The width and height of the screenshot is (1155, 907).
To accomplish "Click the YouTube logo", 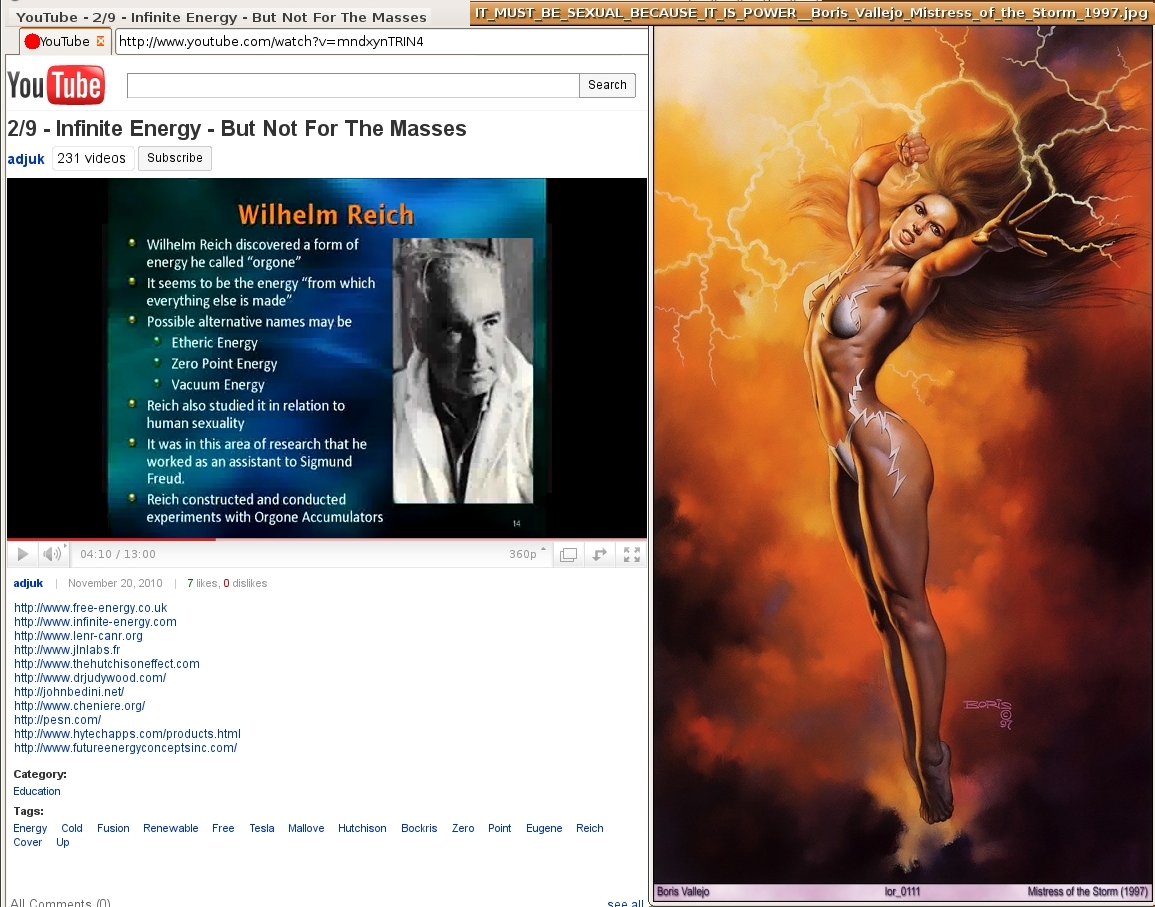I will pos(56,85).
